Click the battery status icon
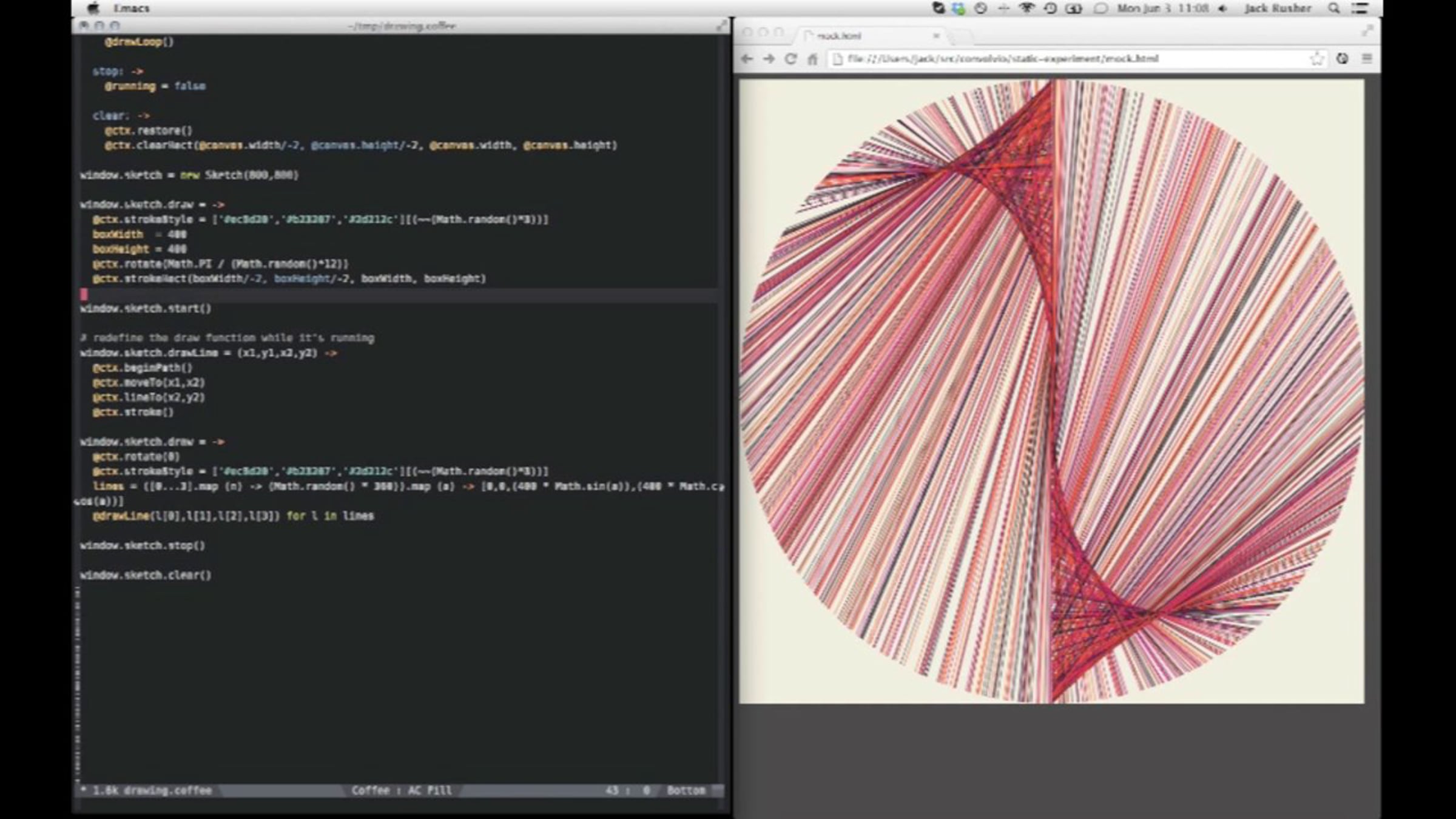Viewport: 1456px width, 819px height. 1074,8
